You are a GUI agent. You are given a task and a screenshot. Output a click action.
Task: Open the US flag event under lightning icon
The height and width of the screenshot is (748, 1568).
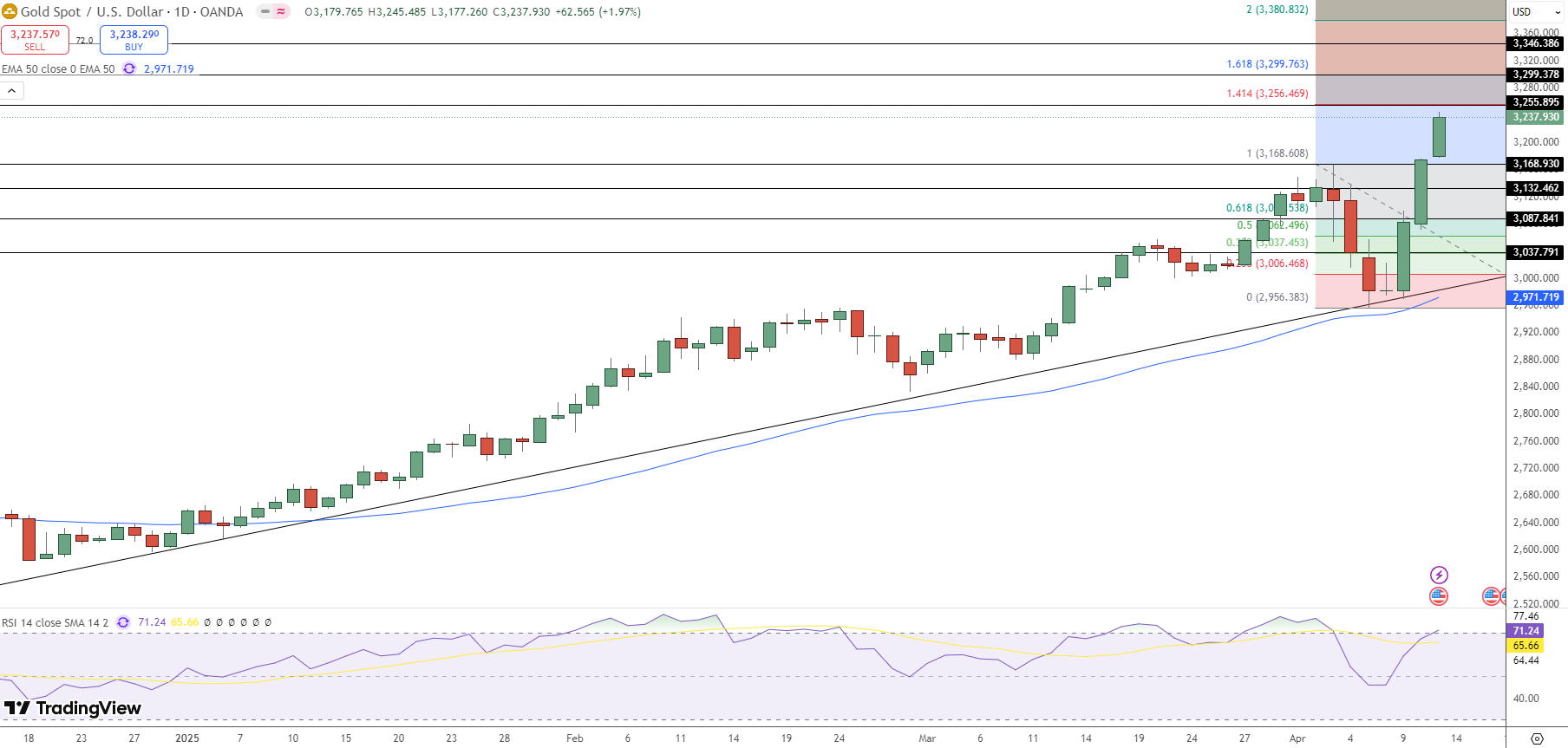pos(1439,595)
